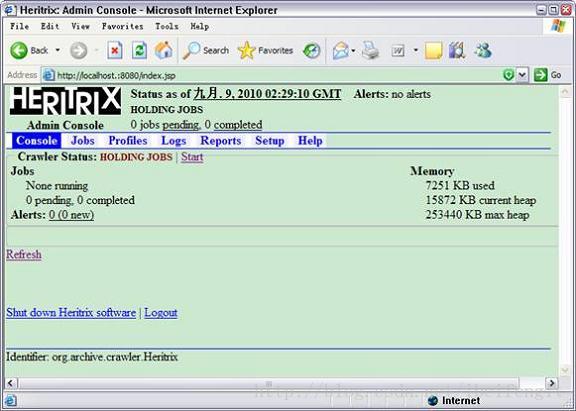This screenshot has height=411, width=576.
Task: Click the Start crawler link
Action: tap(192, 157)
